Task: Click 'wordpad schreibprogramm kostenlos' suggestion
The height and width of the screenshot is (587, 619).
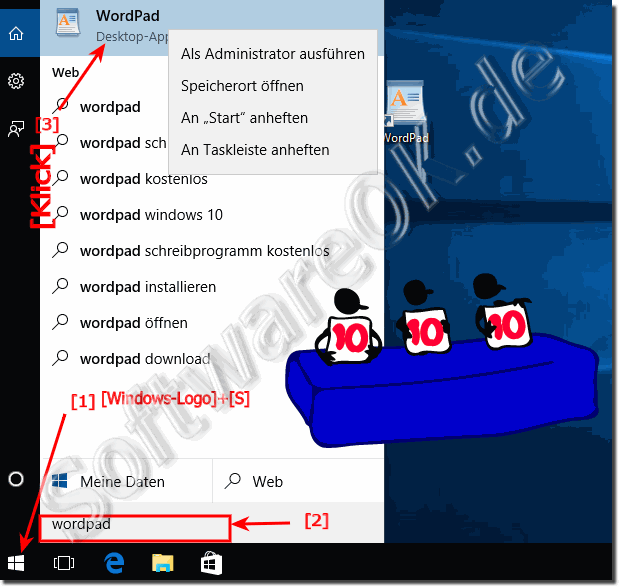Action: [204, 251]
